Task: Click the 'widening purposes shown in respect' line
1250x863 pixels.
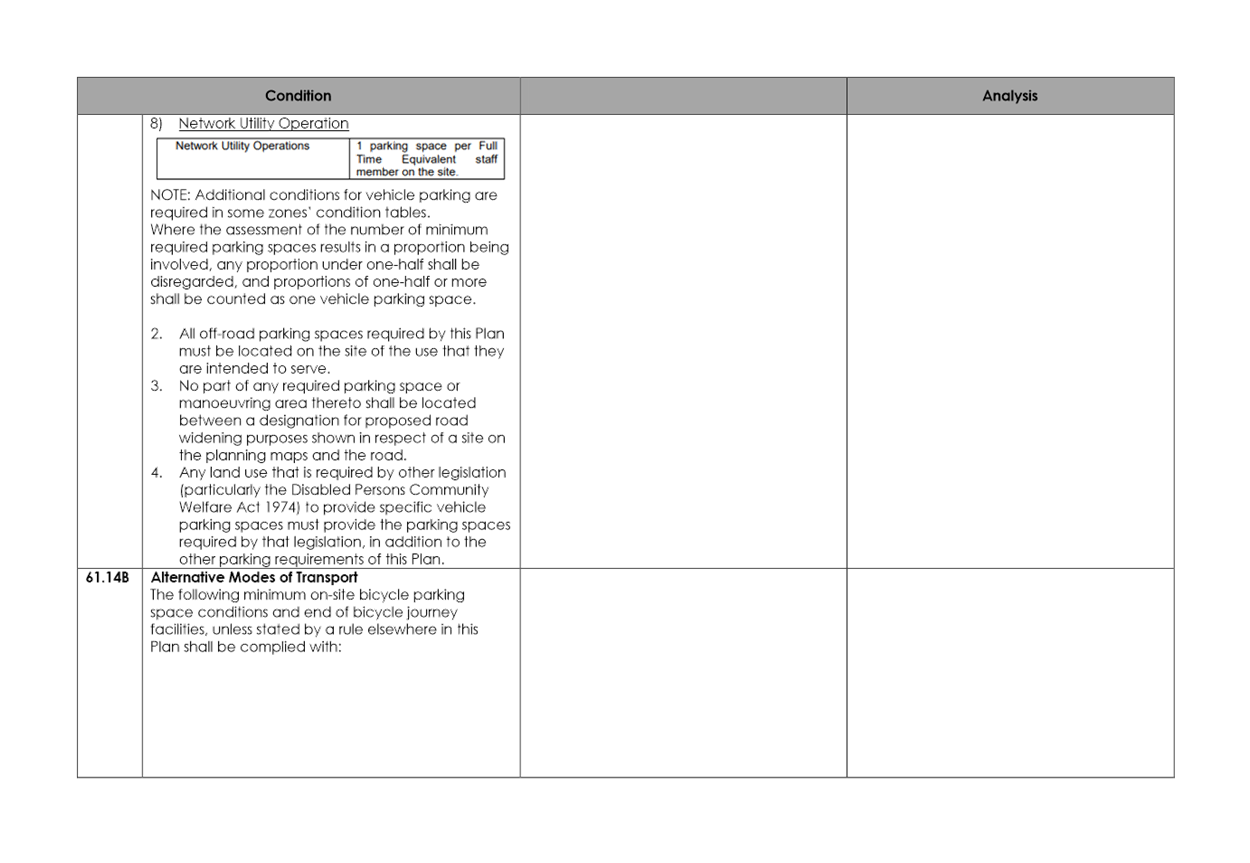Action: point(342,438)
